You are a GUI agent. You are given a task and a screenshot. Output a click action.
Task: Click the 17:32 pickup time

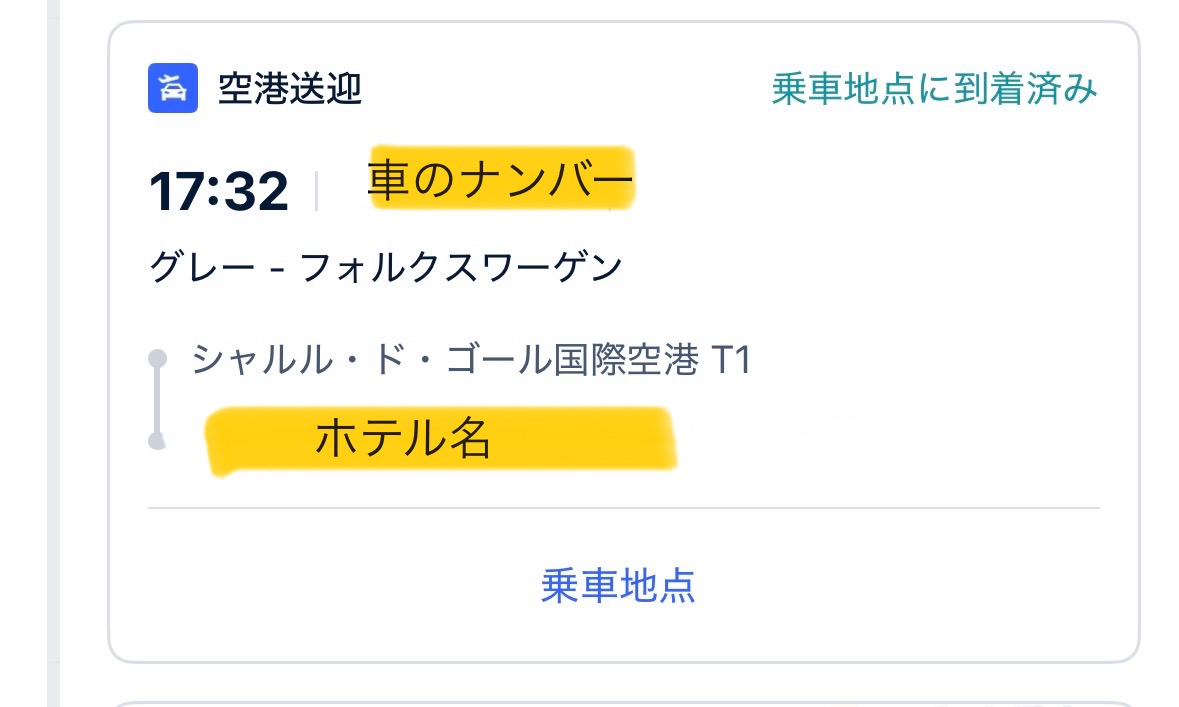[x=219, y=191]
